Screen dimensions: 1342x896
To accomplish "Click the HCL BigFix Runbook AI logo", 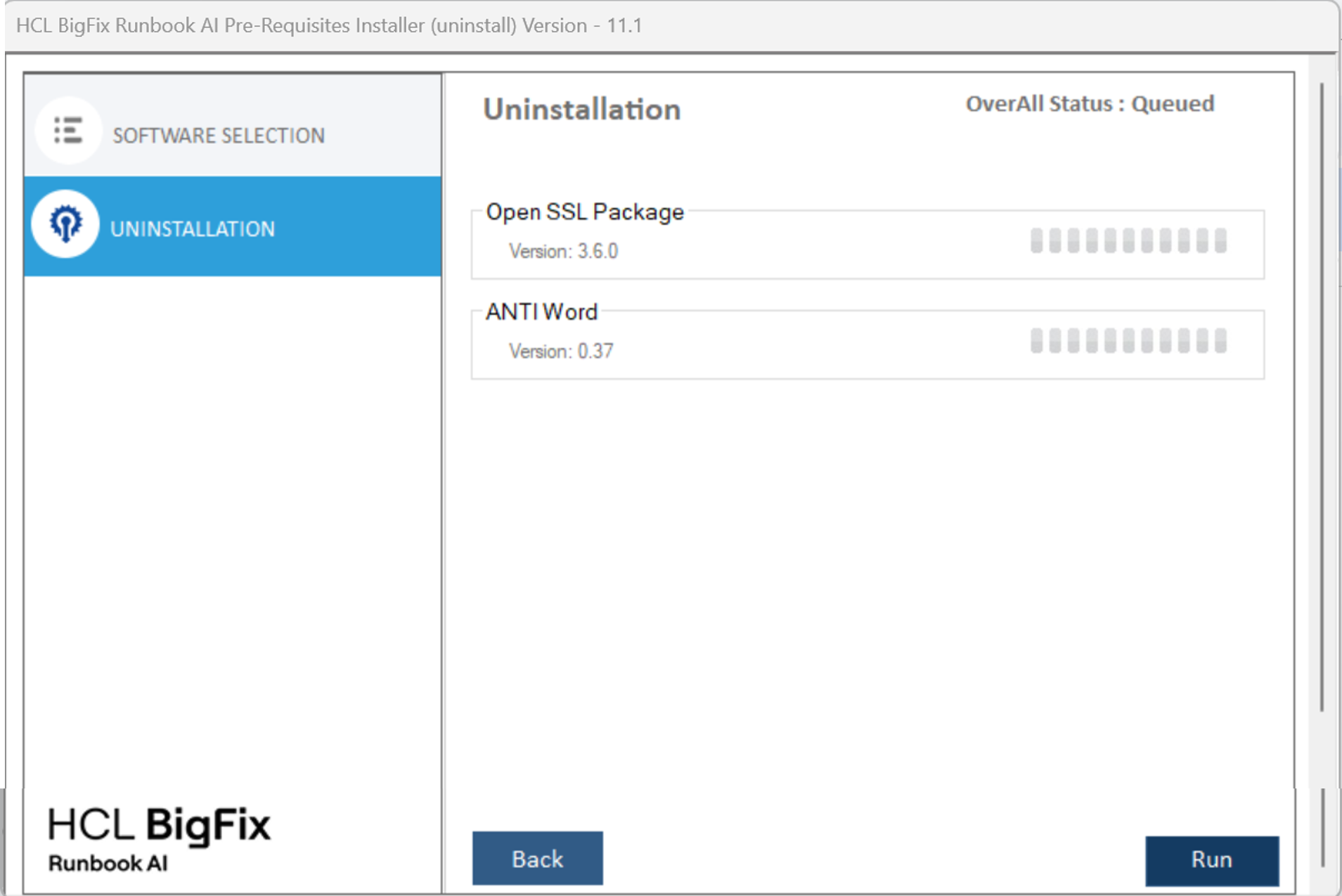I will pos(159,839).
